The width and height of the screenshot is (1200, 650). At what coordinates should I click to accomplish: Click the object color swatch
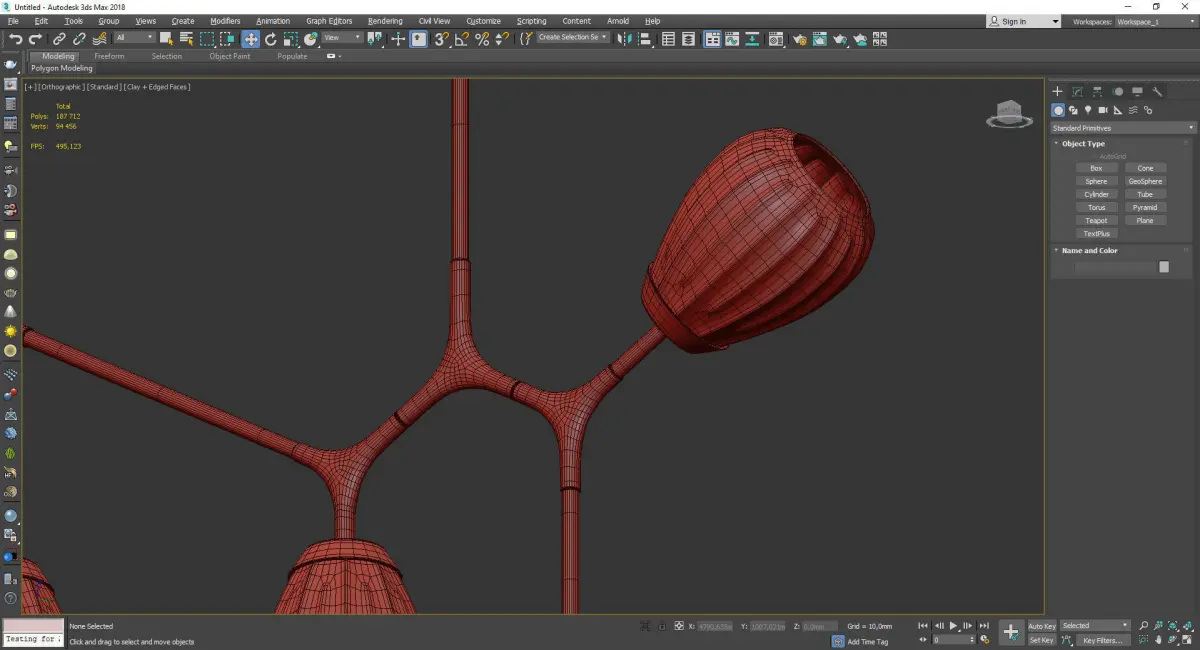pyautogui.click(x=1163, y=267)
